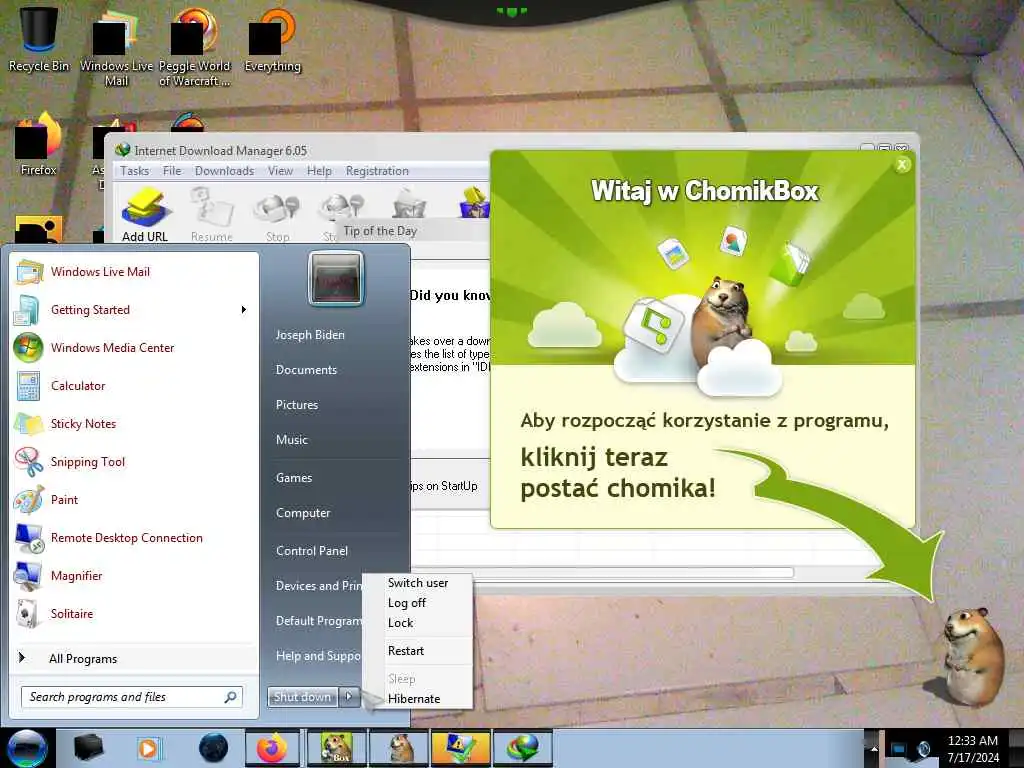
Task: Click the user account picture in Start menu
Action: [x=336, y=280]
